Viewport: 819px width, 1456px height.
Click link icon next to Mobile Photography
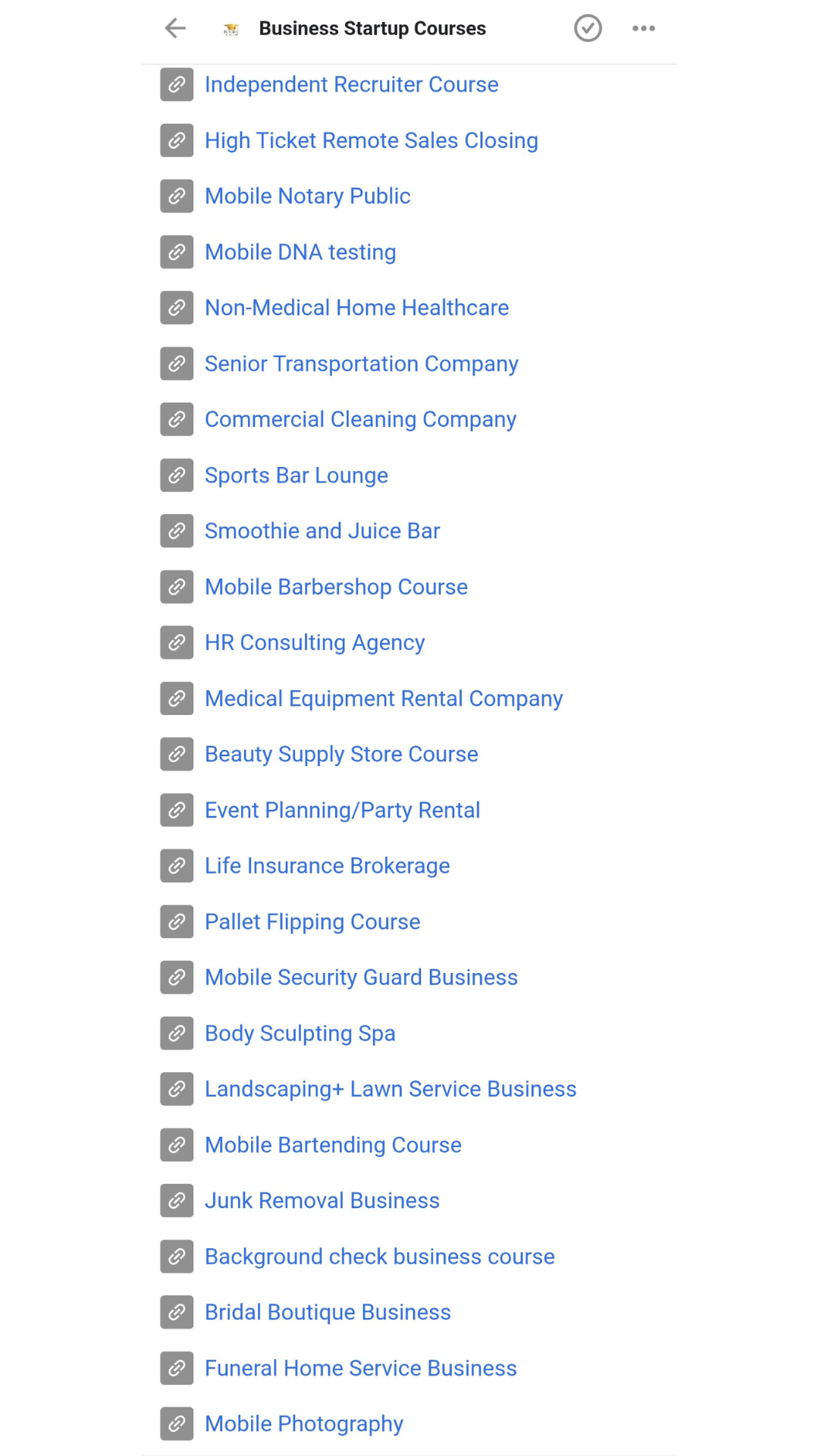coord(177,1424)
